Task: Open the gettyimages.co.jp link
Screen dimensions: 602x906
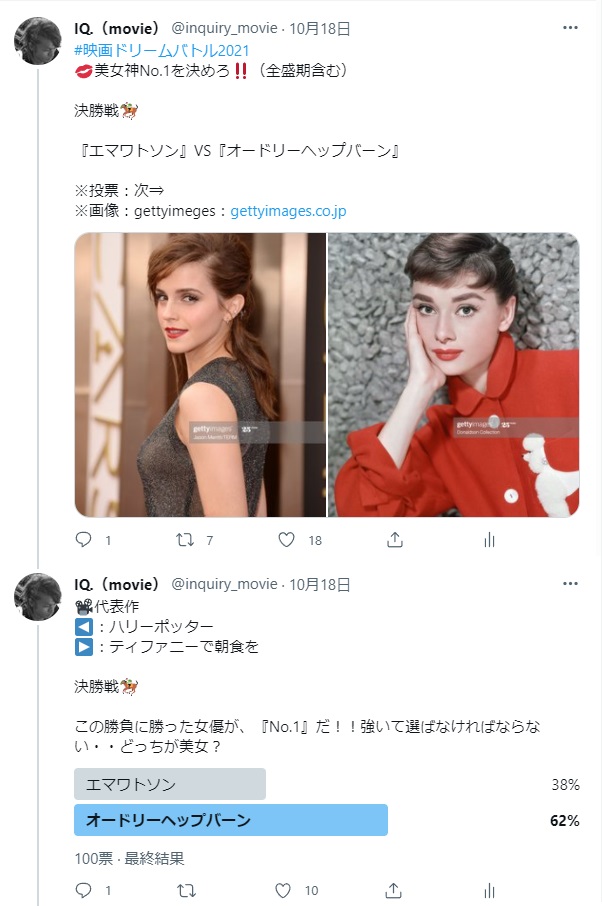Action: point(288,211)
